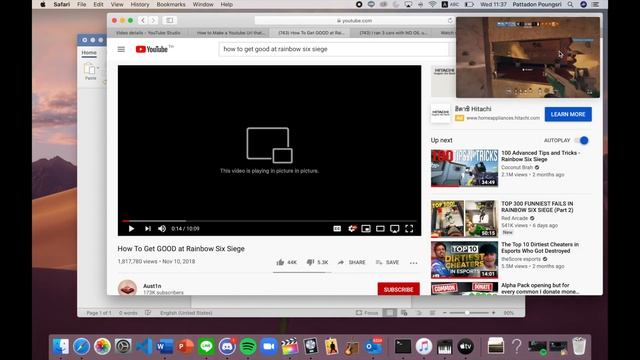Open PowerPoint from the Dock

pos(185,347)
